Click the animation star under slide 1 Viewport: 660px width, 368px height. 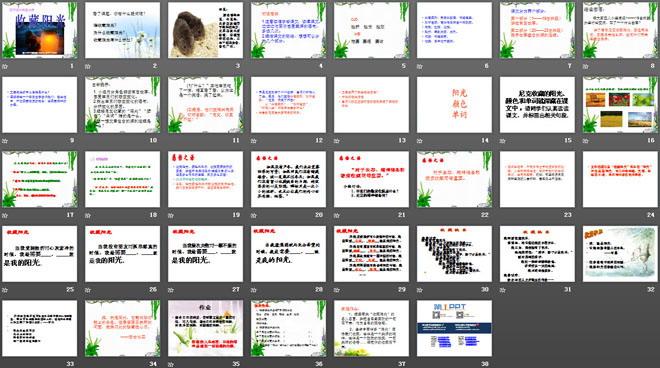[5, 66]
